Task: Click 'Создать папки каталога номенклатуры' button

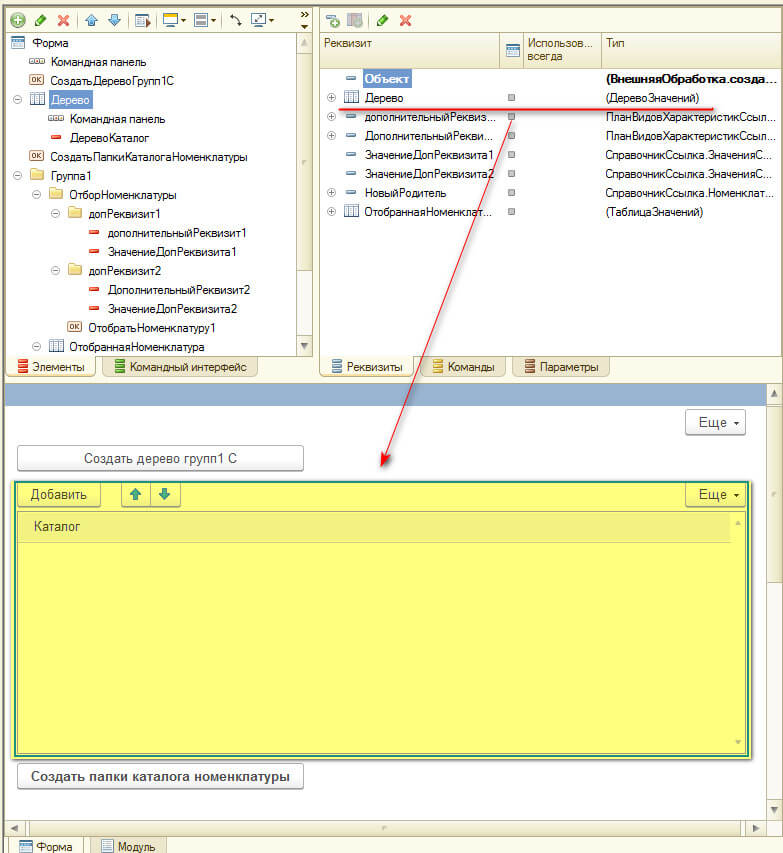Action: click(160, 776)
